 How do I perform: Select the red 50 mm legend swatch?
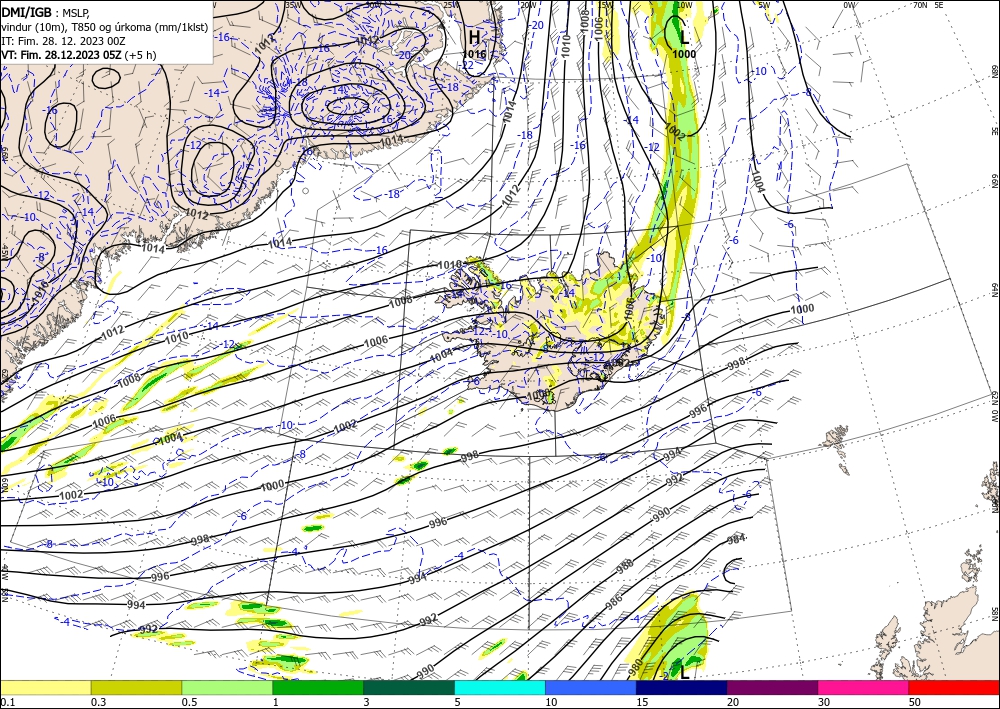(x=954, y=687)
